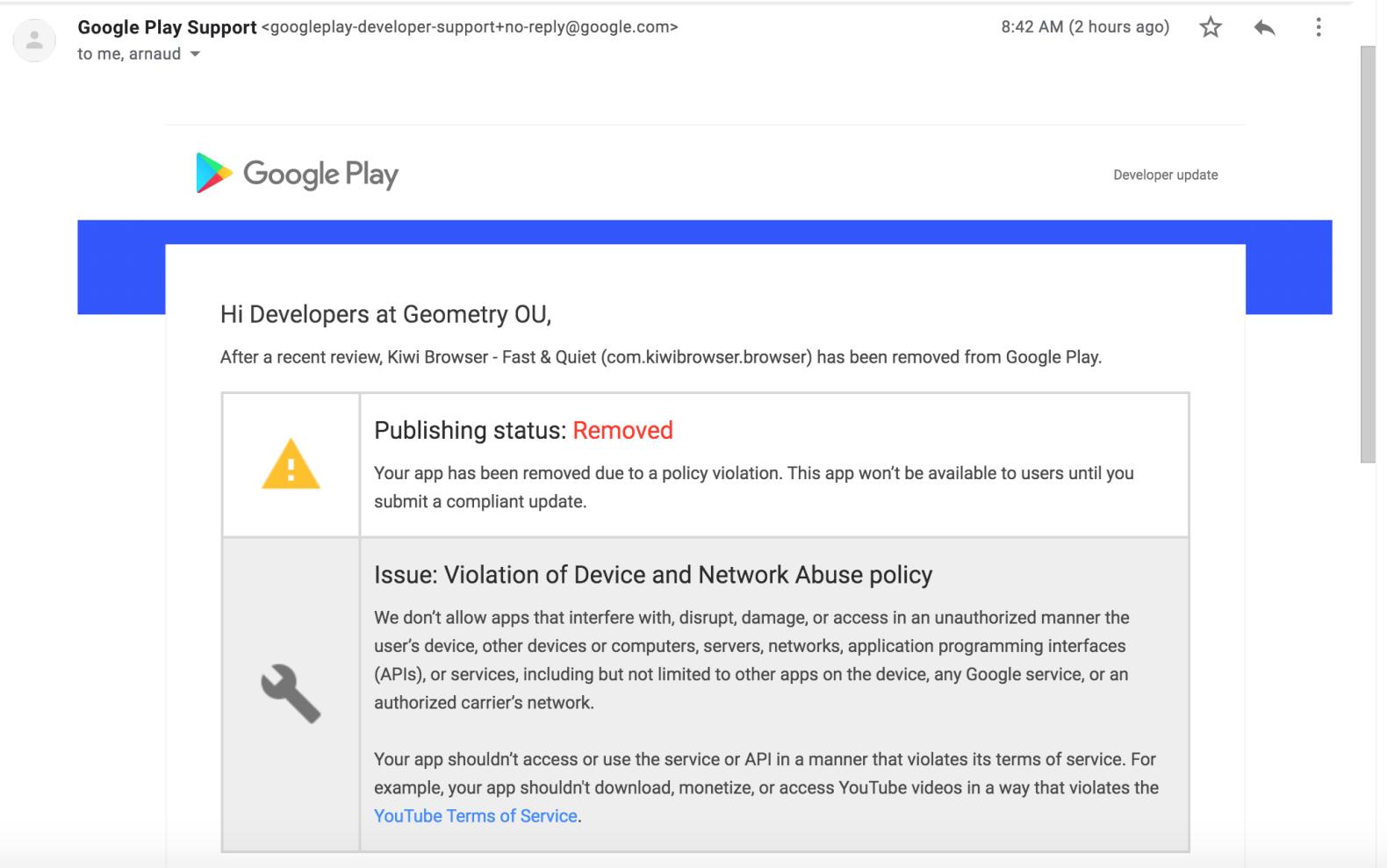Viewport: 1387px width, 868px height.
Task: Click the 'Developer update' label
Action: (x=1165, y=175)
